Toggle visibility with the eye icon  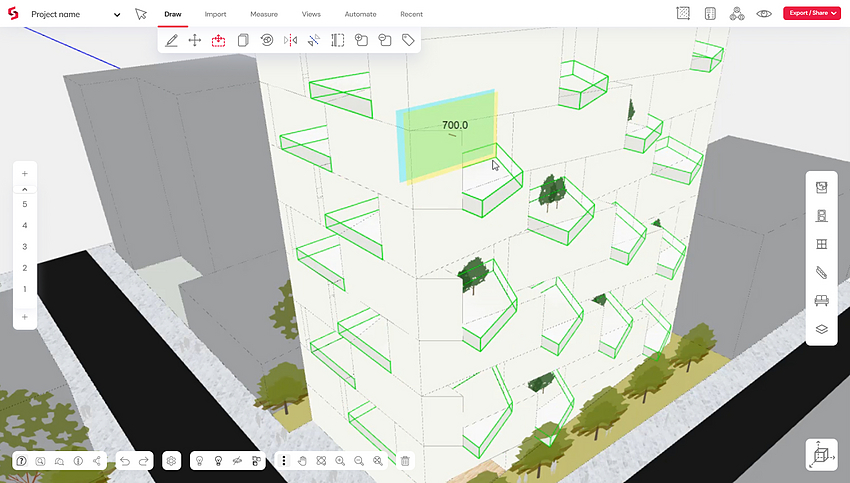(x=764, y=14)
